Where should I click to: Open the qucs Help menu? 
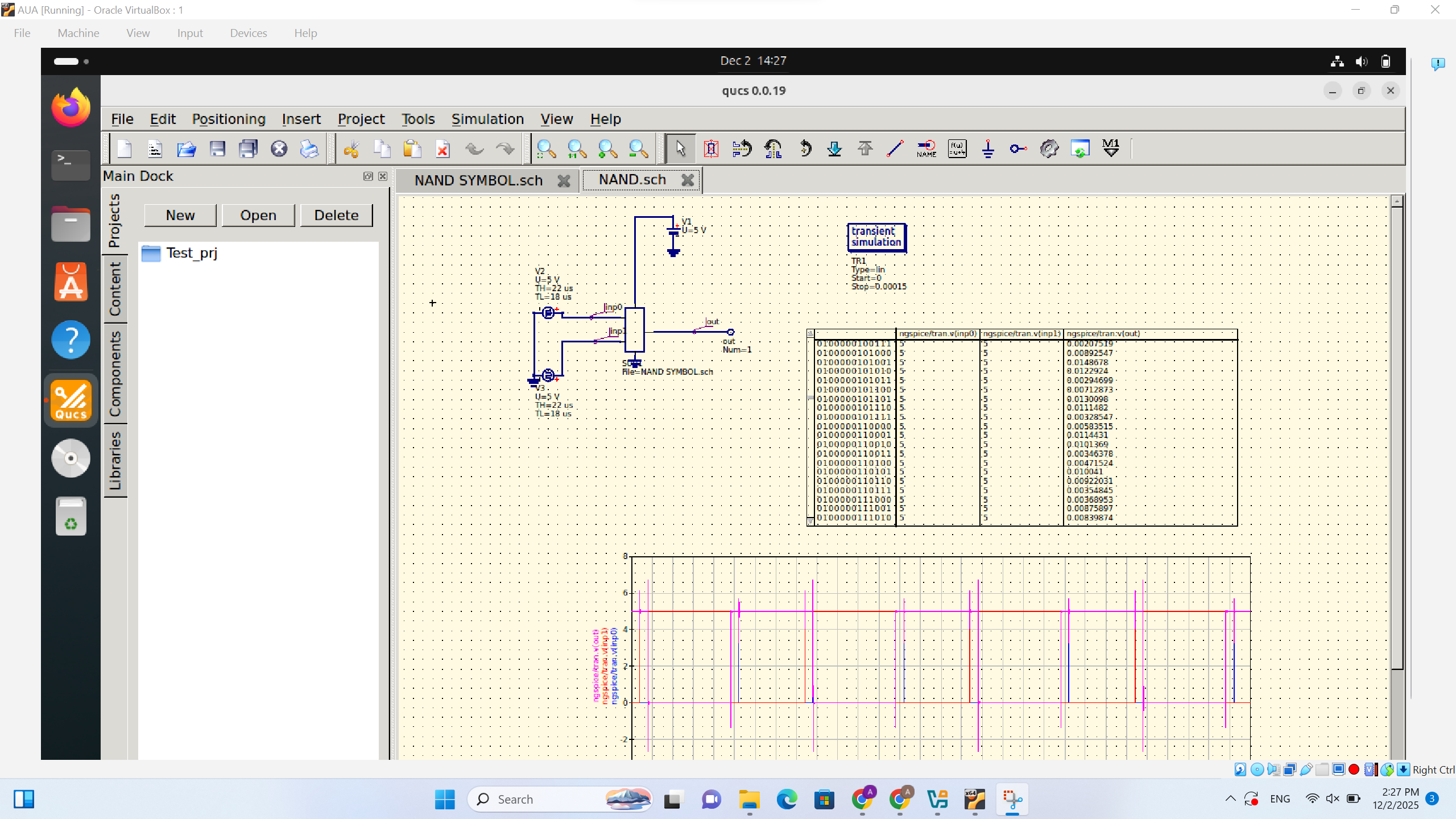coord(605,119)
